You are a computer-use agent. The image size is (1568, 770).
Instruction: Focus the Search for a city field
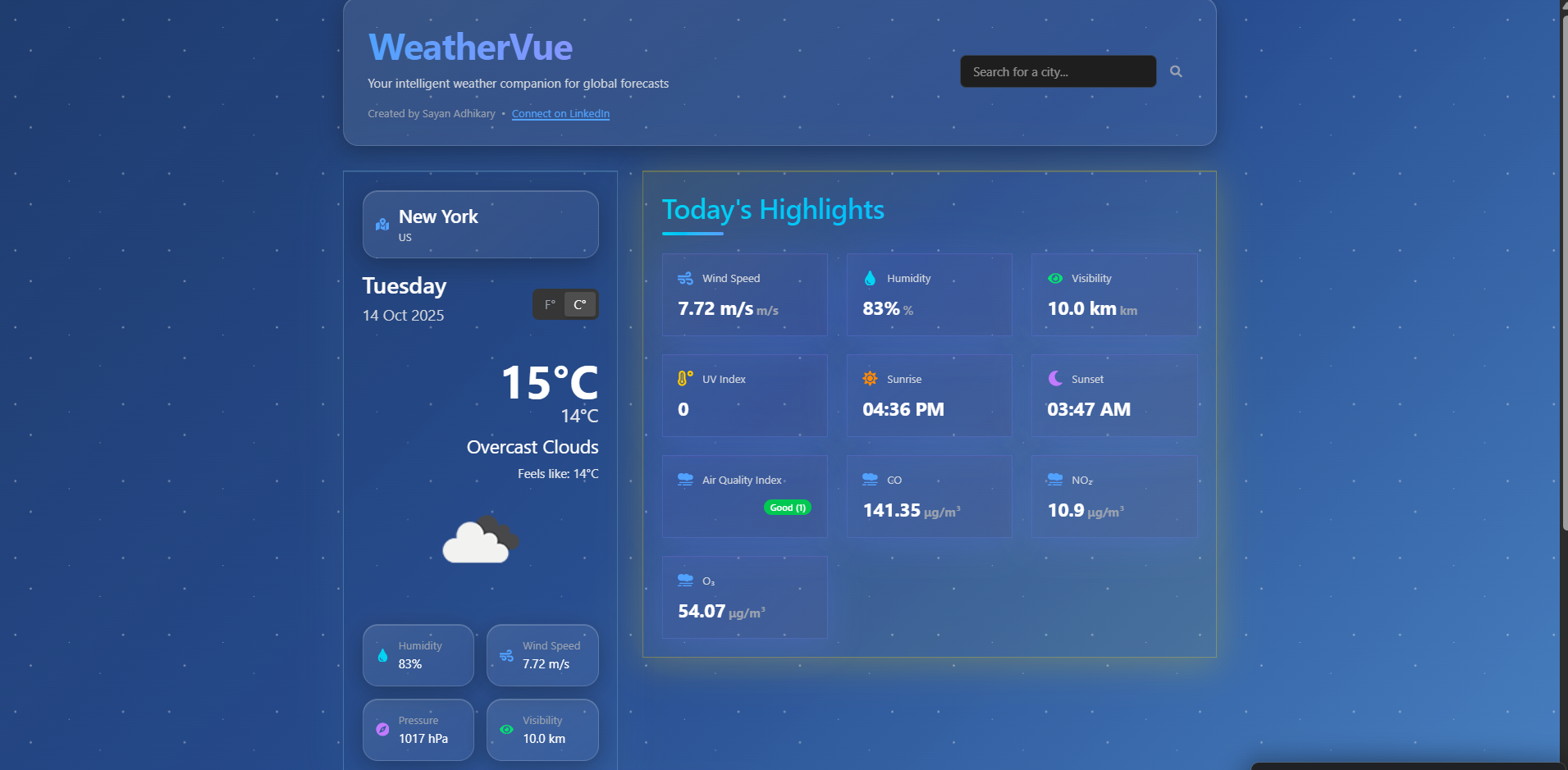coord(1058,71)
